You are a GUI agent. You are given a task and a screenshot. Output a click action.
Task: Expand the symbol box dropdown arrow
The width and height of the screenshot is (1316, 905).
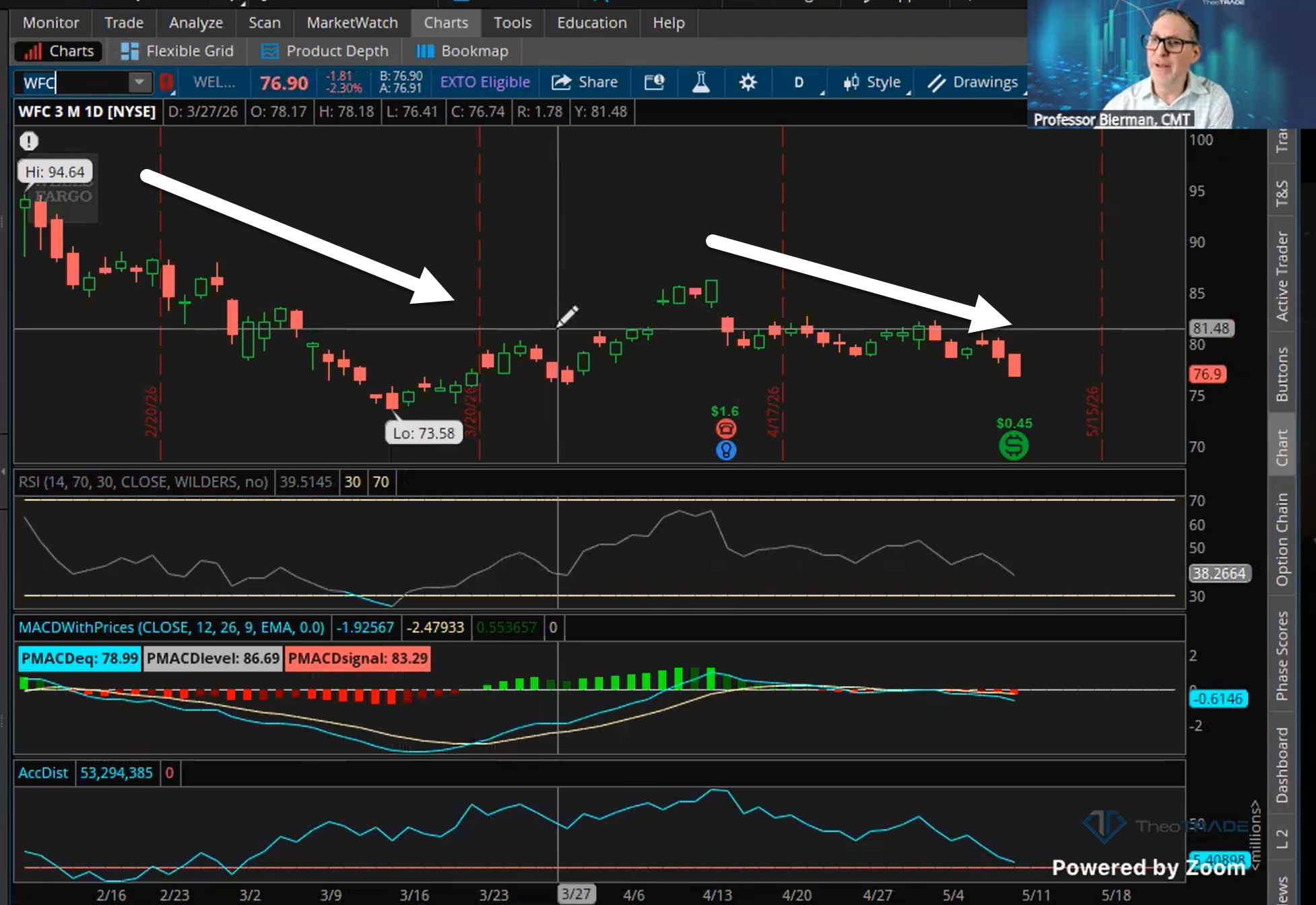[x=139, y=82]
